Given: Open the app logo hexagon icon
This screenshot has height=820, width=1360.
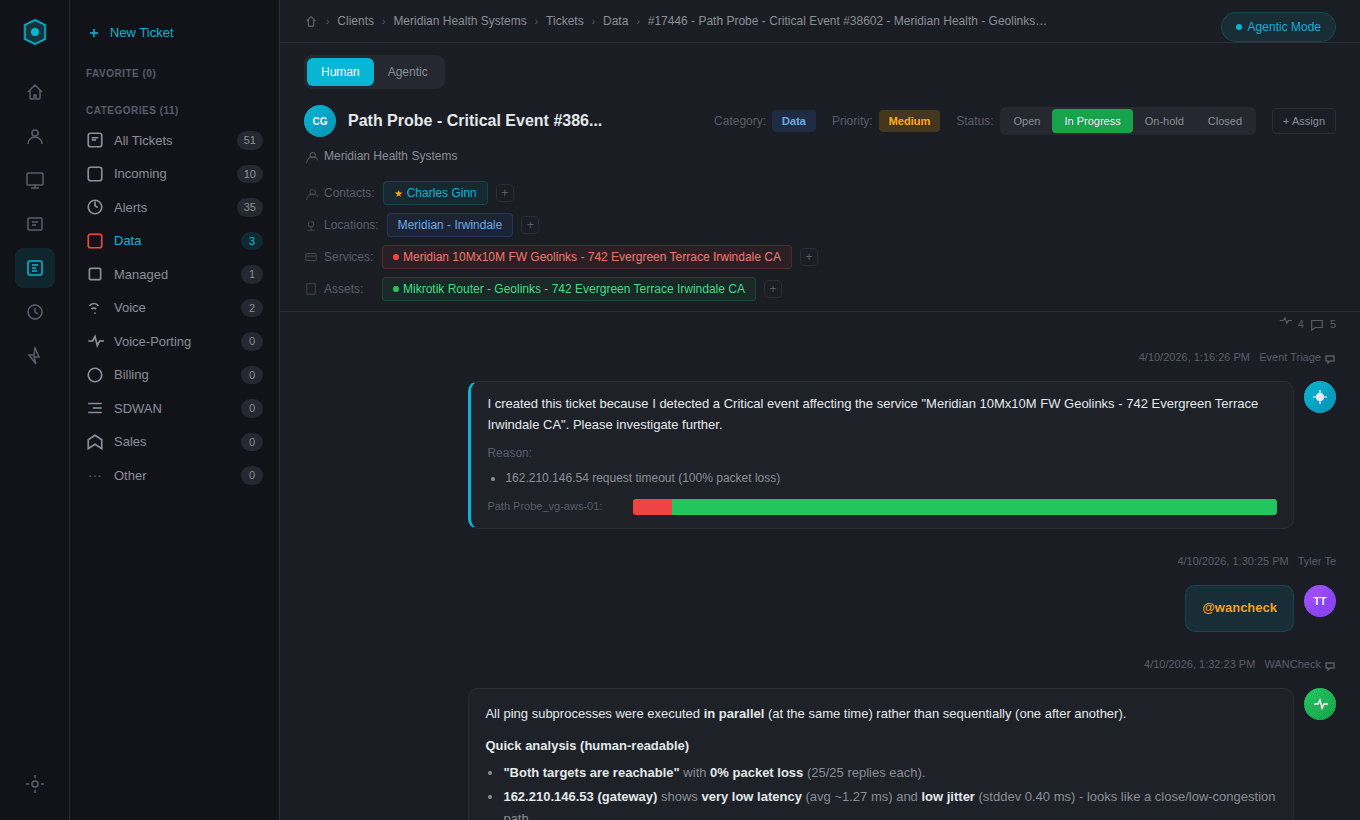Looking at the screenshot, I should point(35,32).
